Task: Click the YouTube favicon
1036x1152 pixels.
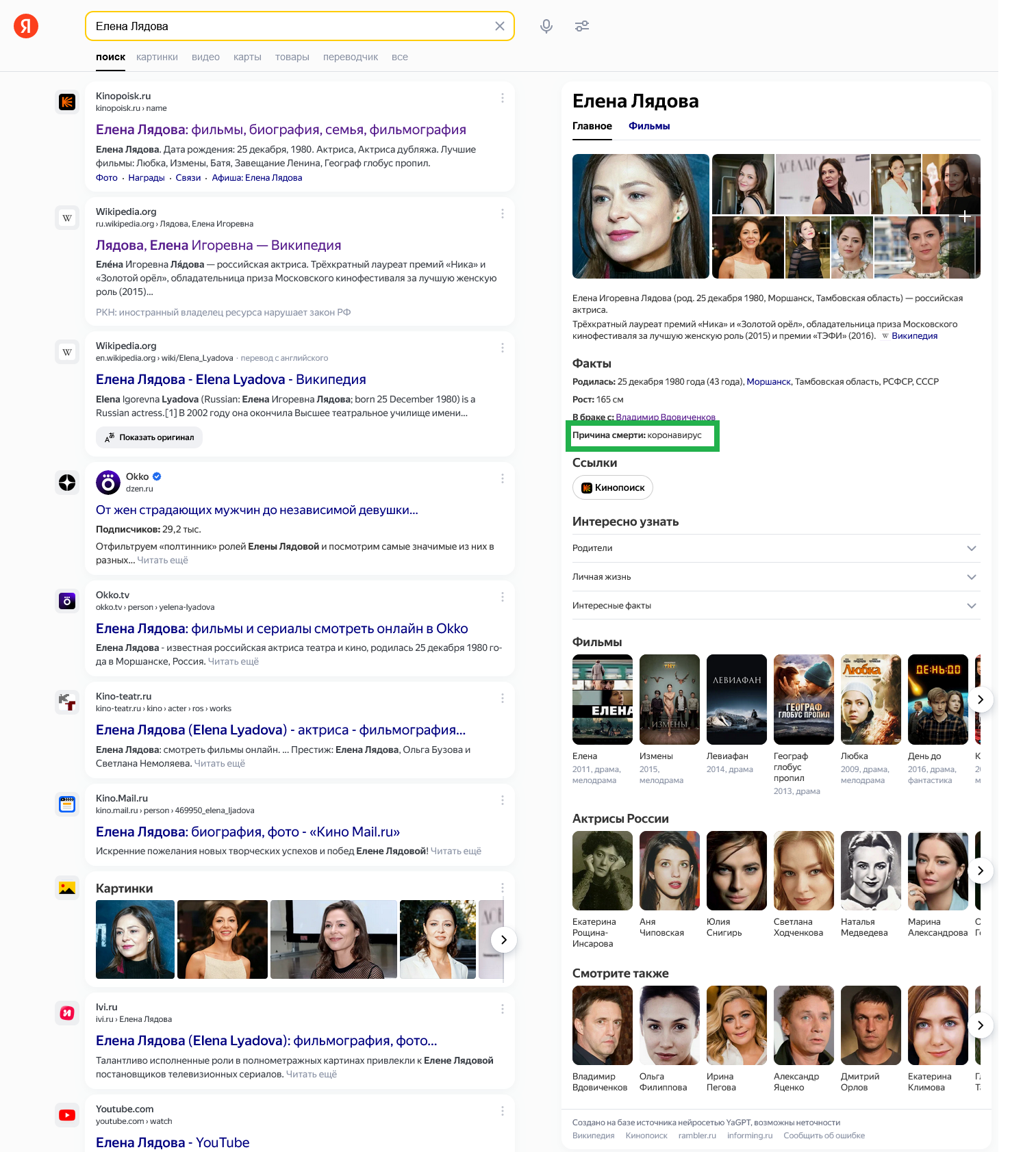Action: (x=67, y=1115)
